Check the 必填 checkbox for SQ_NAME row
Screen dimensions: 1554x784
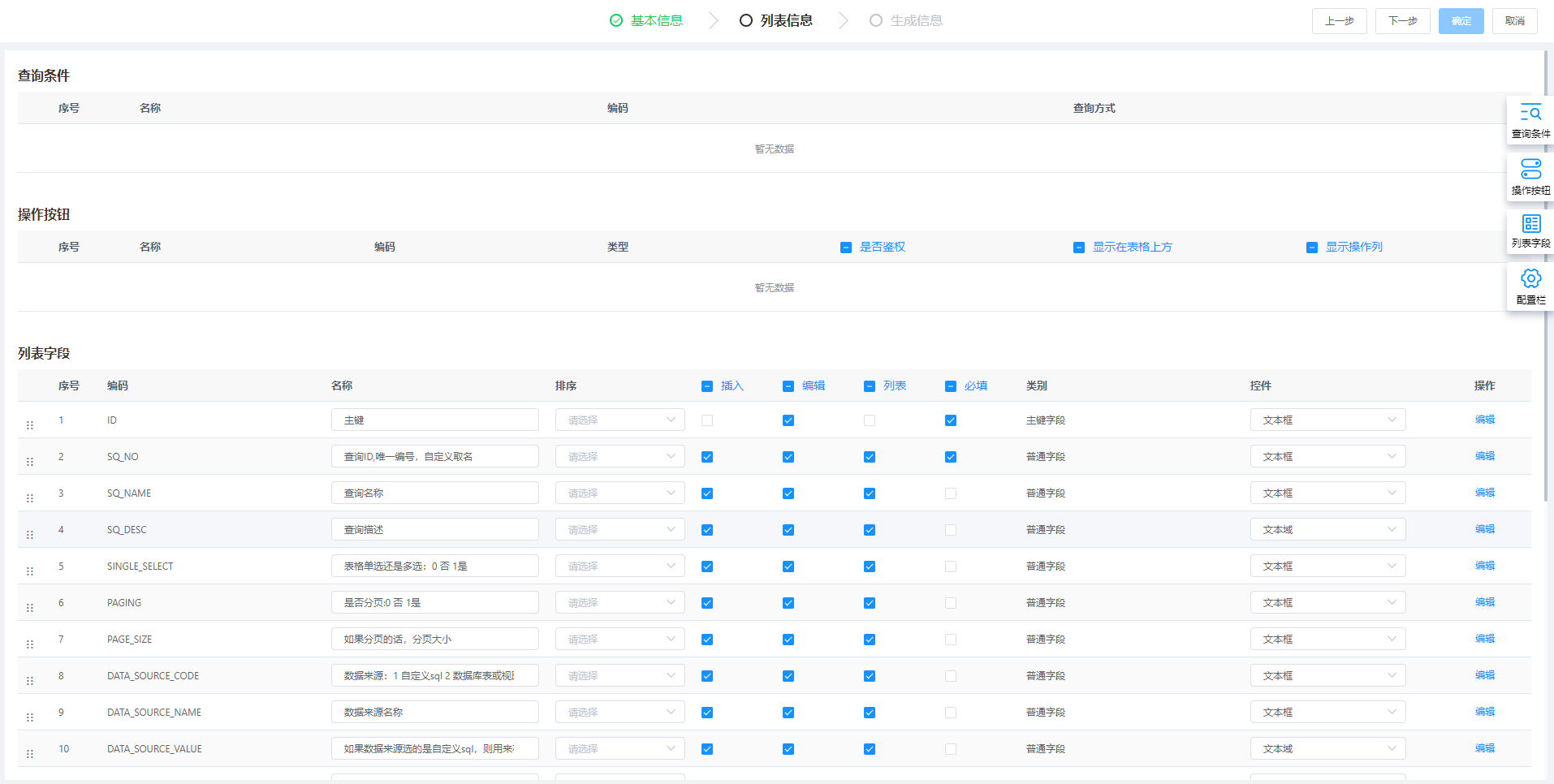click(951, 493)
